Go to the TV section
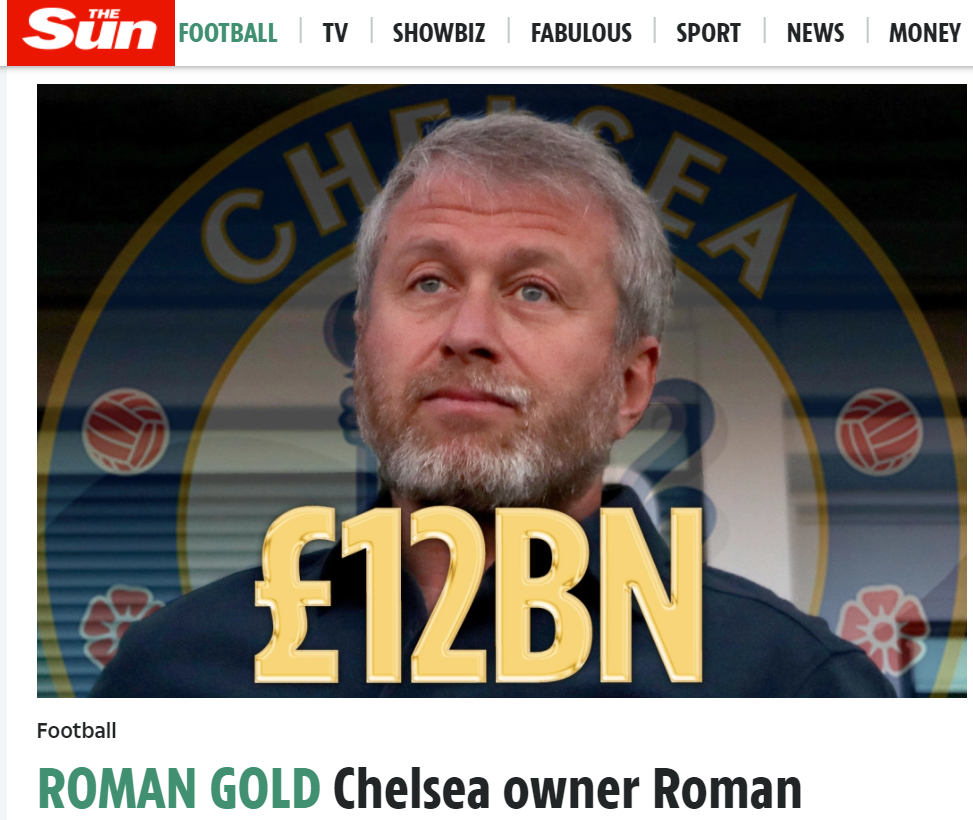 click(x=335, y=33)
